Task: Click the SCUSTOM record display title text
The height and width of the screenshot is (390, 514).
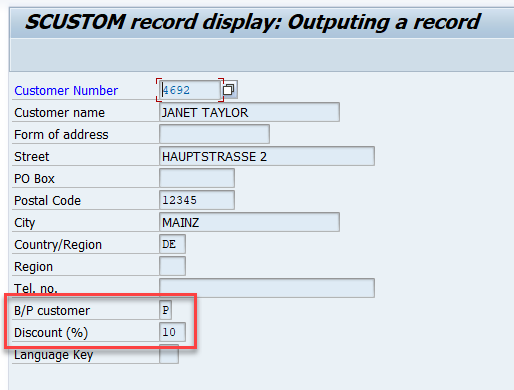Action: 253,22
